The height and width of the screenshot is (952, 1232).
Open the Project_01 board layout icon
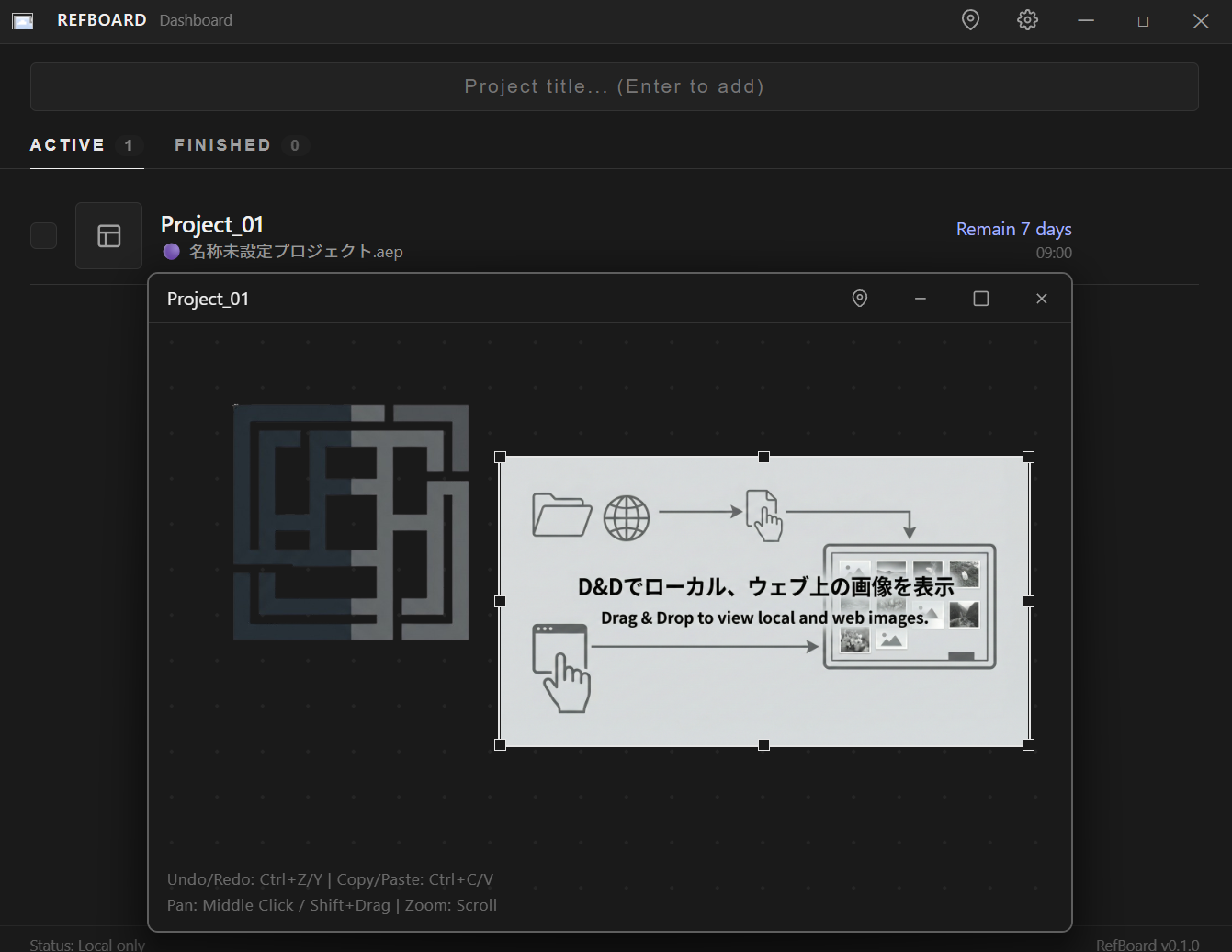pos(108,236)
